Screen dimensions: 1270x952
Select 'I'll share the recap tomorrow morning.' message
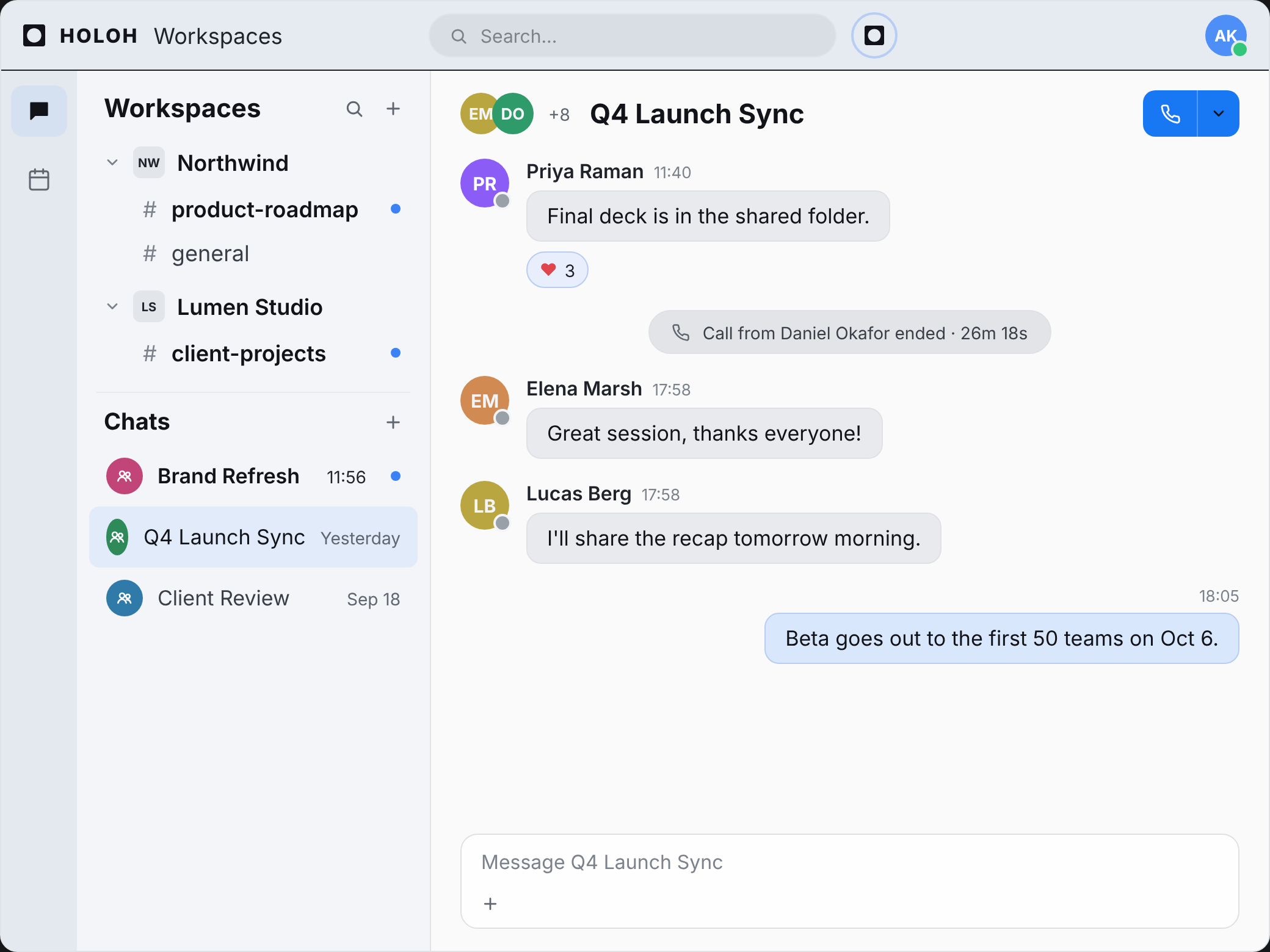pyautogui.click(x=733, y=538)
